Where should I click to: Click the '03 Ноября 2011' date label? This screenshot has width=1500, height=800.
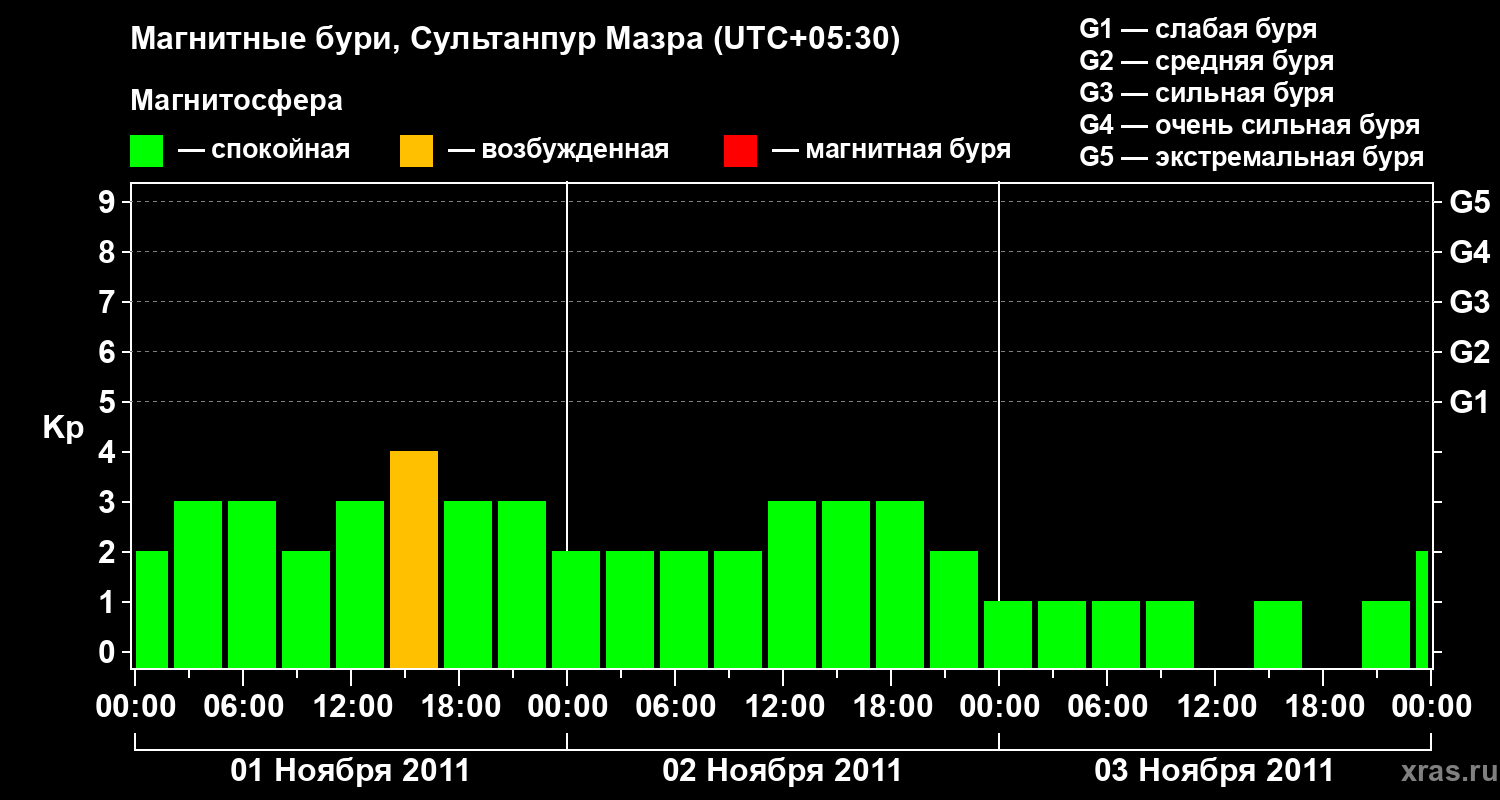click(x=1214, y=771)
